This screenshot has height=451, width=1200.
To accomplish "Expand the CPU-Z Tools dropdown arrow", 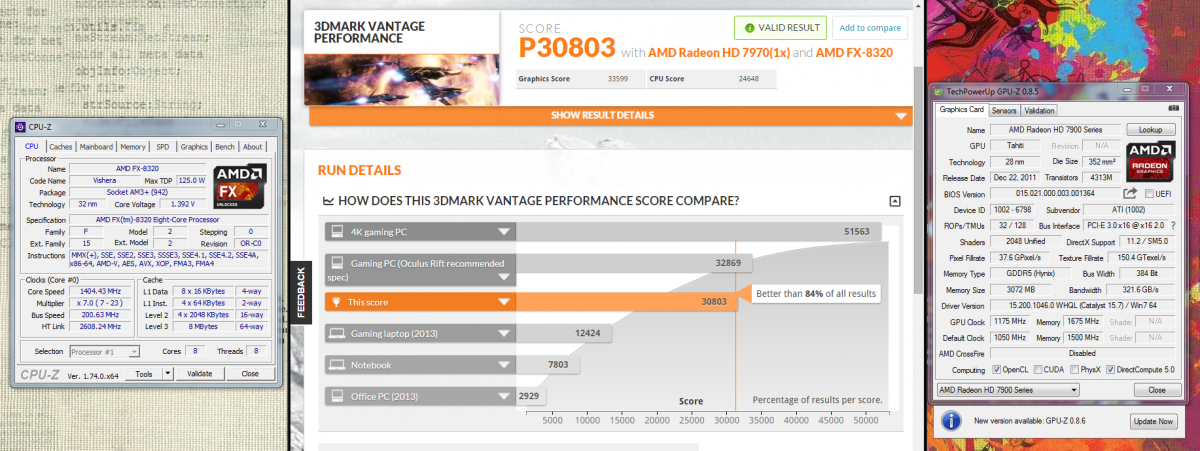I will 168,373.
